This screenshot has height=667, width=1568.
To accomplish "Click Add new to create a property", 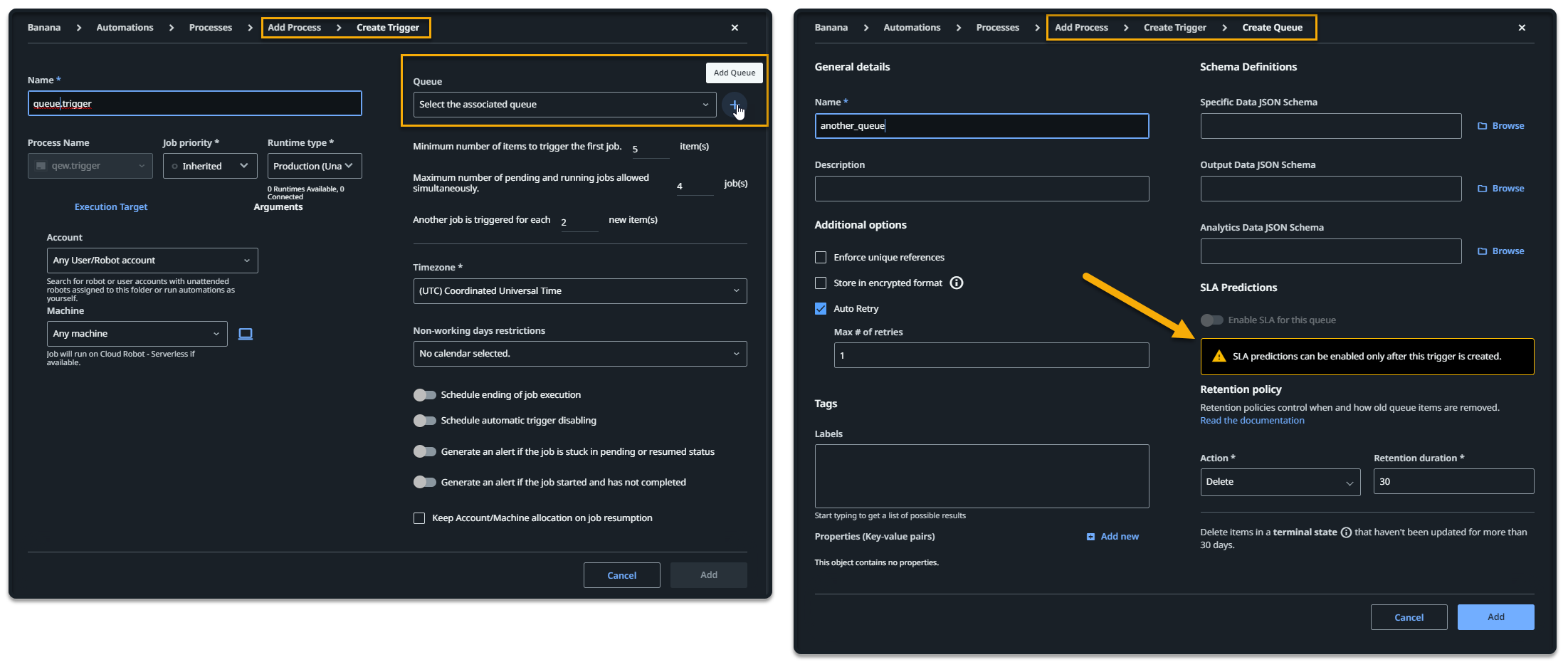I will click(x=1112, y=536).
